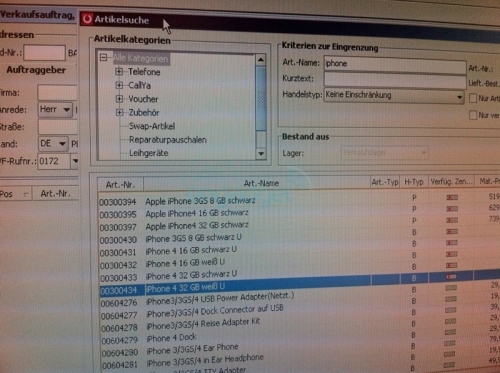Click stock status icon for iPhone 4 Dock row
This screenshot has height=373, width=500.
click(450, 332)
